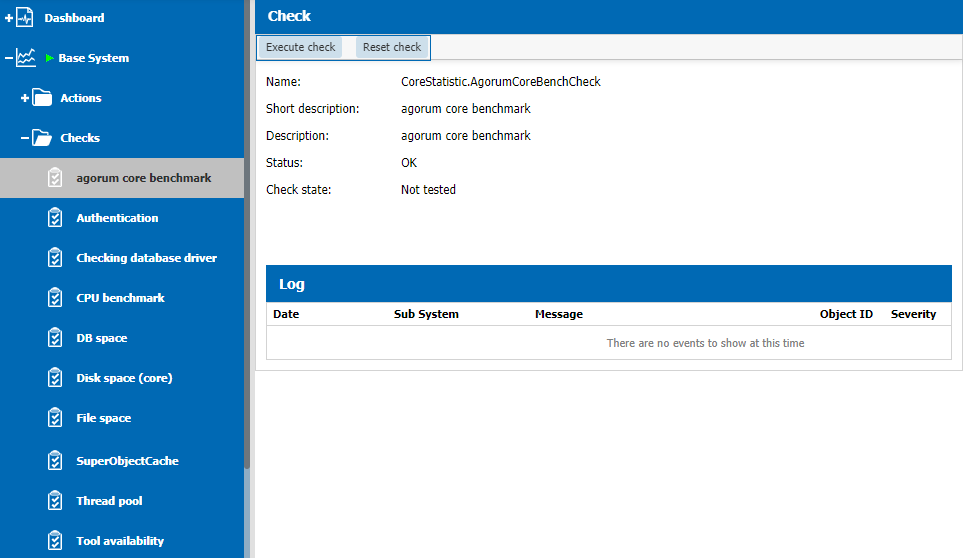The image size is (963, 558).
Task: Click the checklist icon beside CPU benchmark
Action: click(x=56, y=298)
